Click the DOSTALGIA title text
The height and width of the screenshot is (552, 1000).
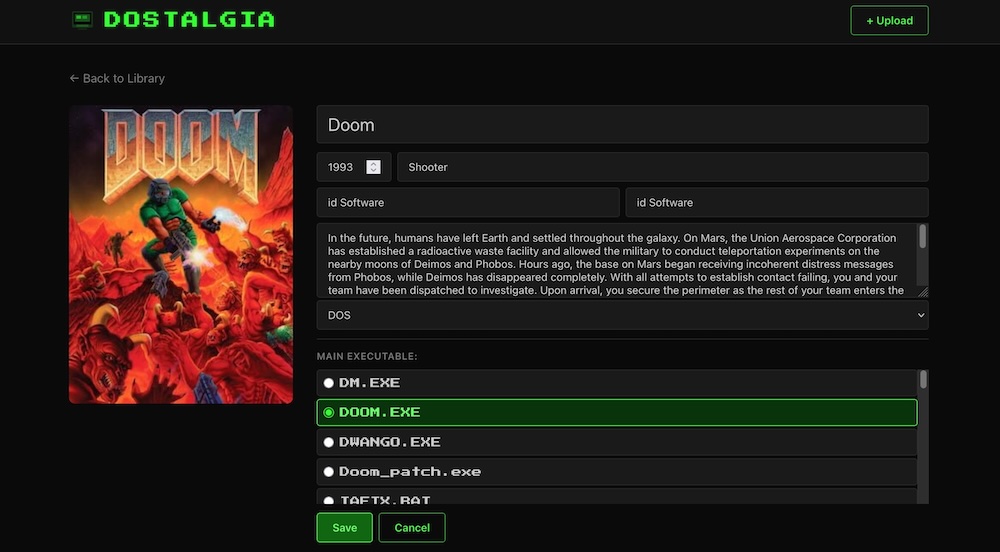click(189, 20)
